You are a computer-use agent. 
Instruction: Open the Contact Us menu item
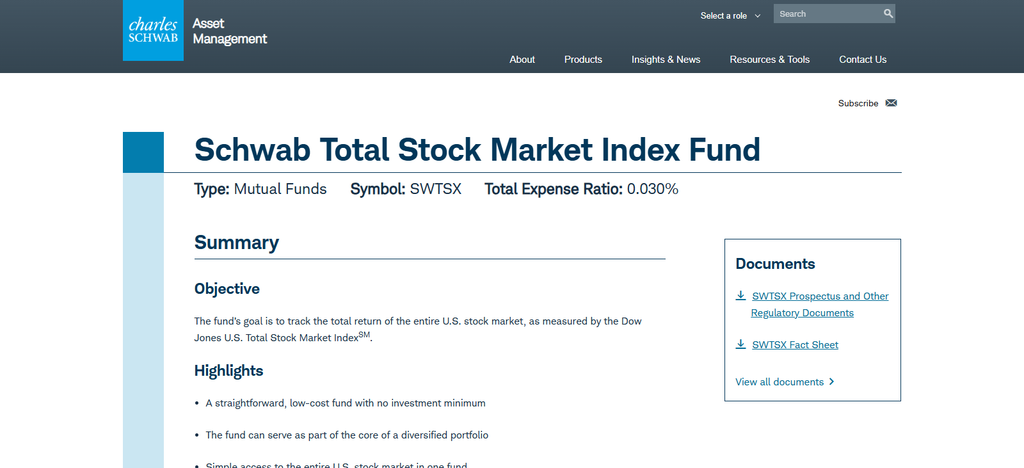863,59
